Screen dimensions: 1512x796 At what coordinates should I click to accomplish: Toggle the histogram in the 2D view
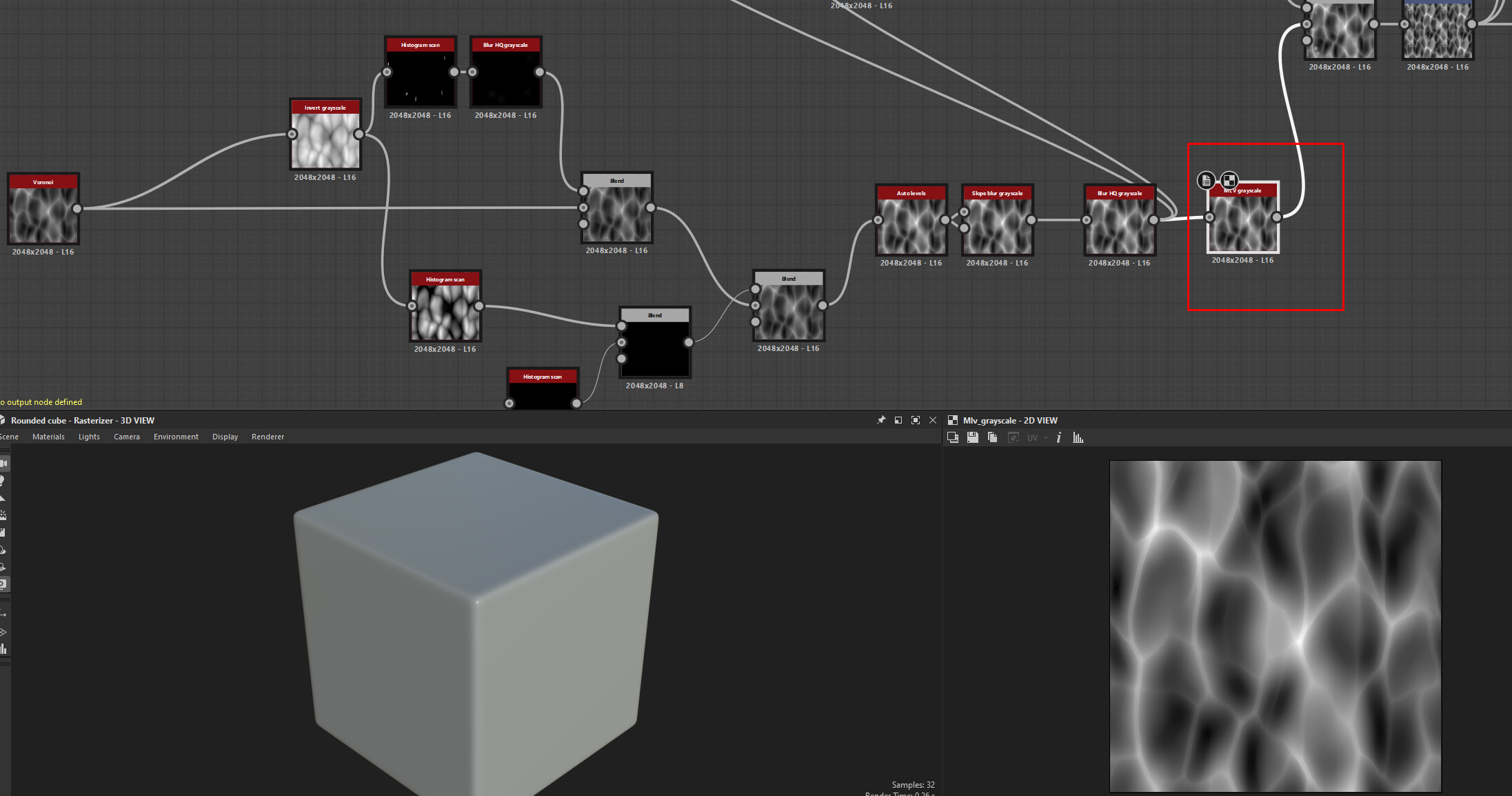point(1078,437)
